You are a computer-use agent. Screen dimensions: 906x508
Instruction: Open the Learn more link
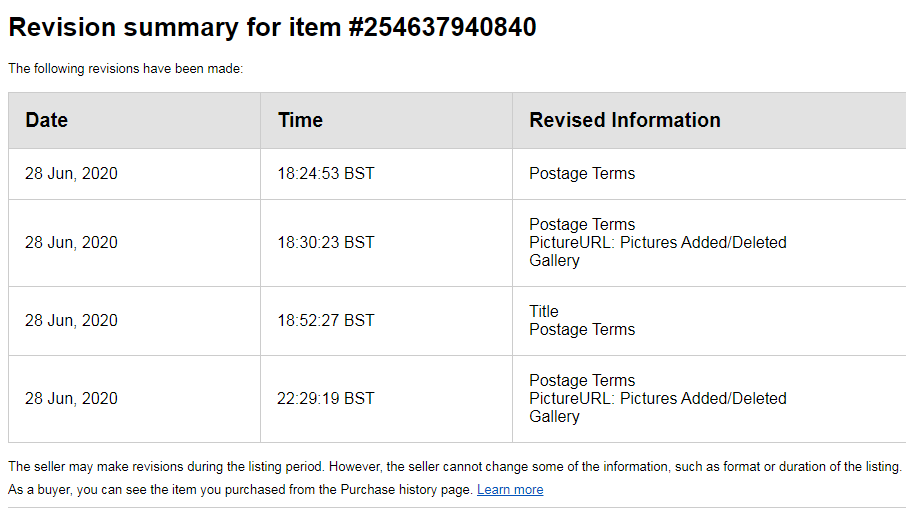510,490
